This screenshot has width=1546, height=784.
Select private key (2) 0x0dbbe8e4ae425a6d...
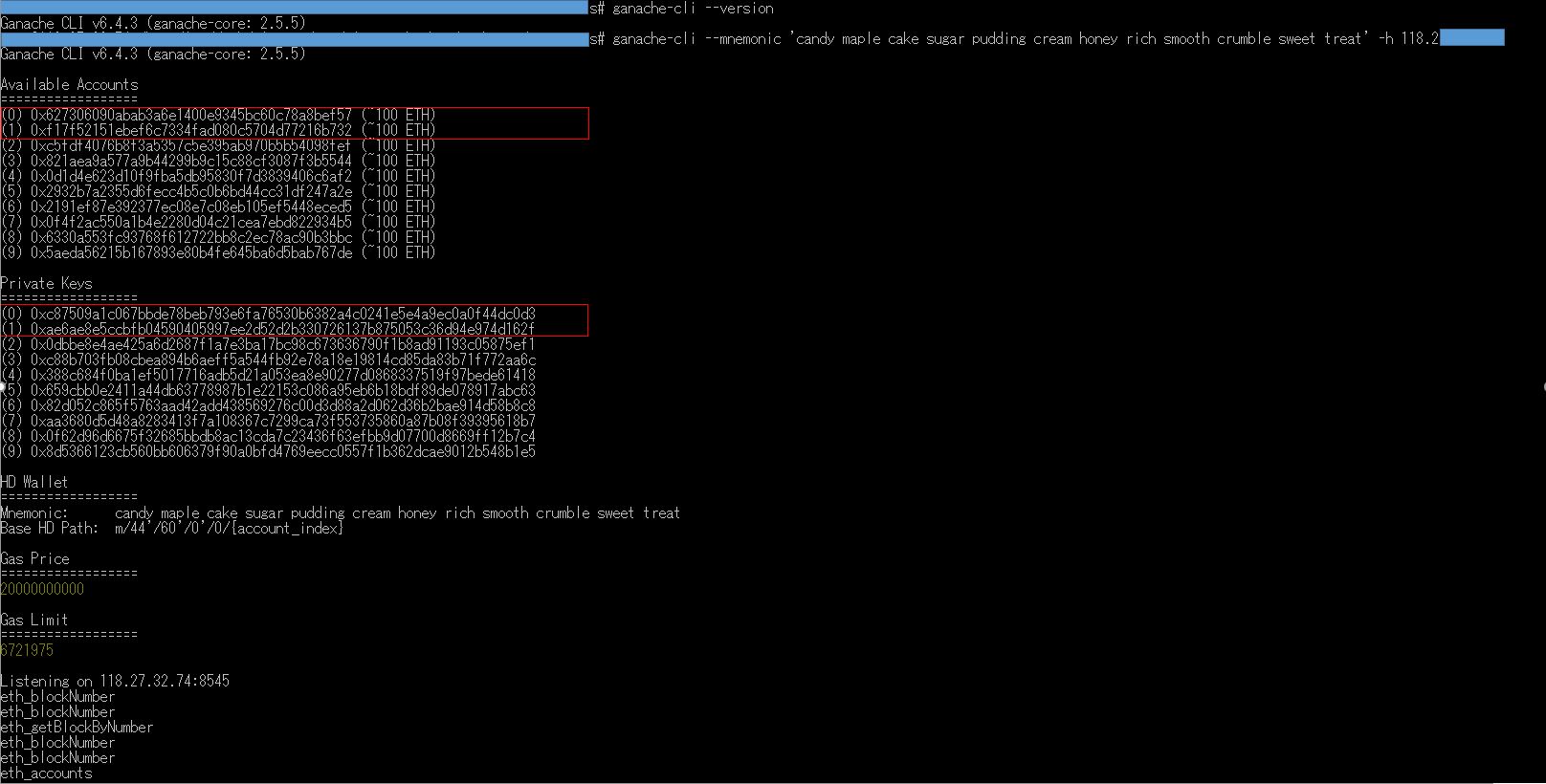[x=283, y=345]
